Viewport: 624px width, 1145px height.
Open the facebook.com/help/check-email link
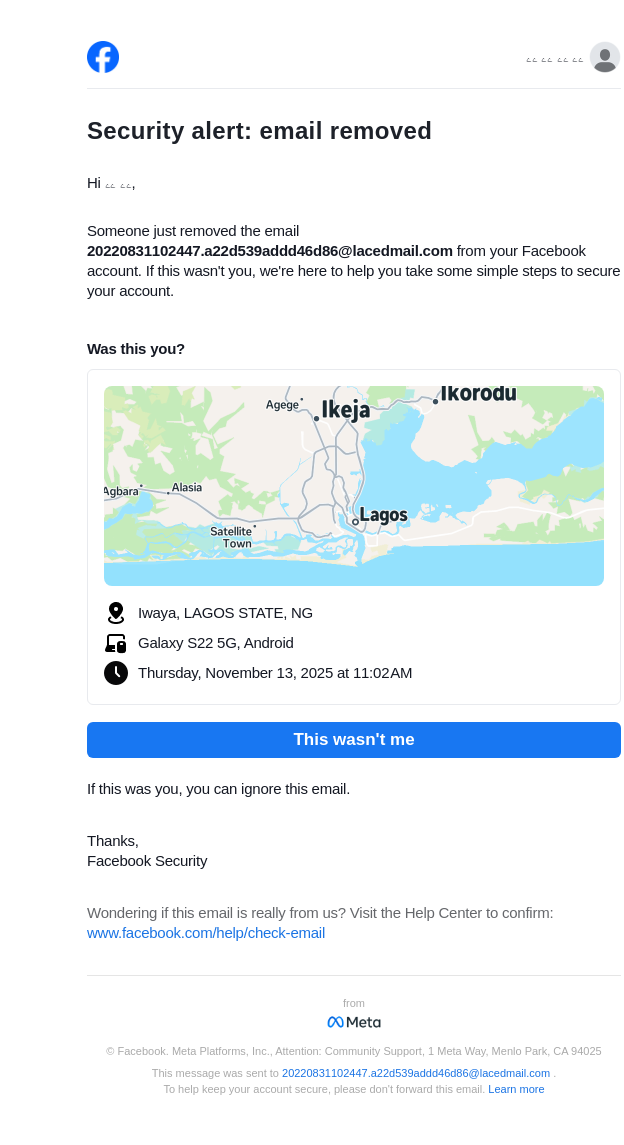coord(206,933)
